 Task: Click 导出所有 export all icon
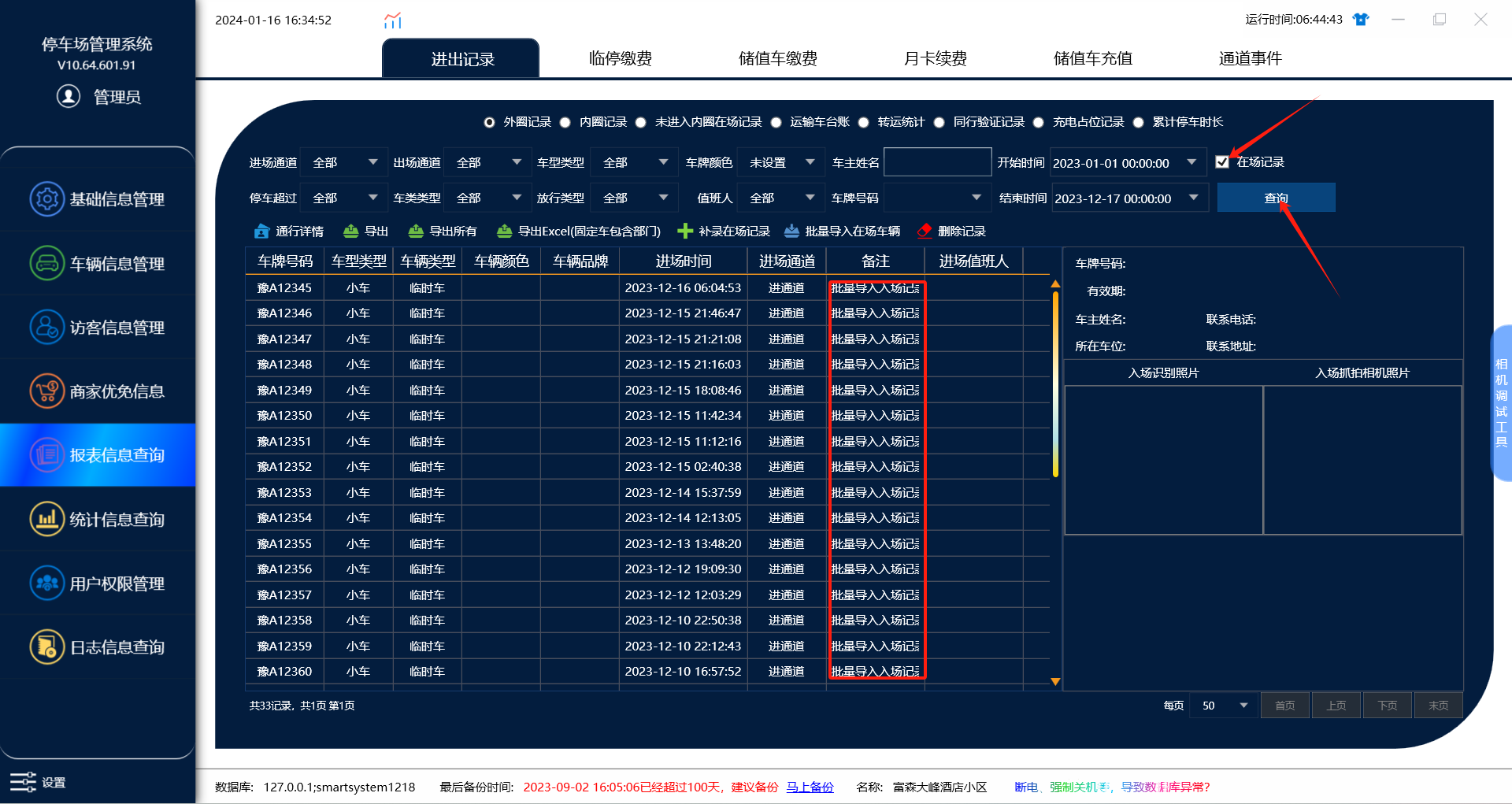[x=416, y=231]
